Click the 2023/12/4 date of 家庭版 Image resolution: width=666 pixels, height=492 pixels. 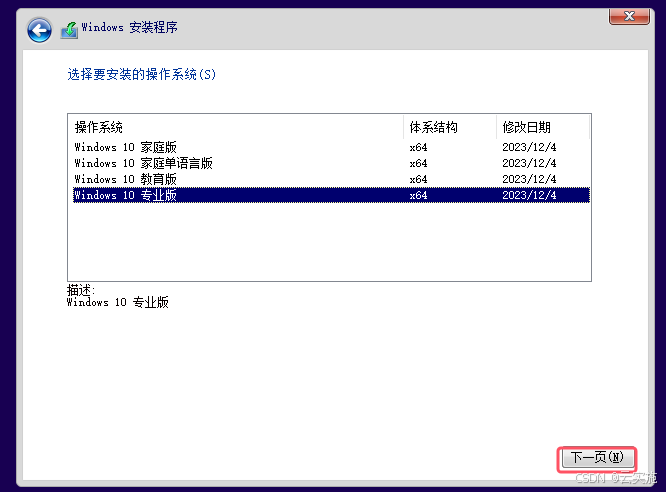click(529, 147)
